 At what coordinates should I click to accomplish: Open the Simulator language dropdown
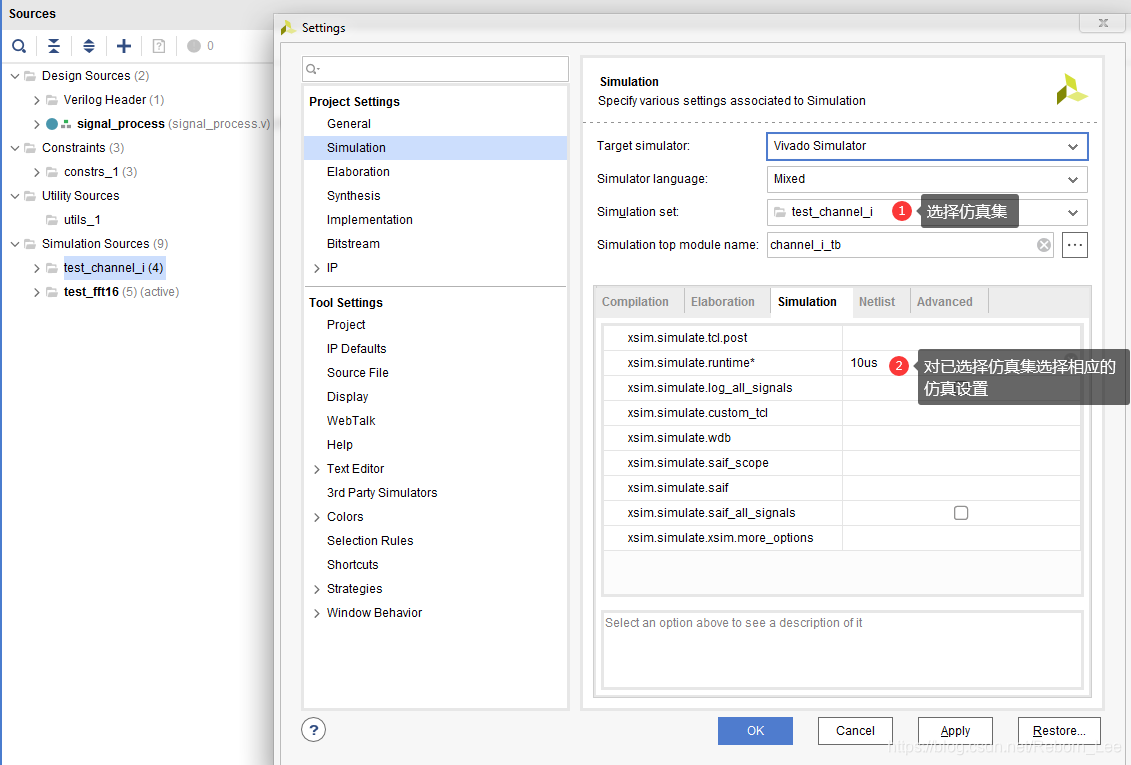pos(927,180)
